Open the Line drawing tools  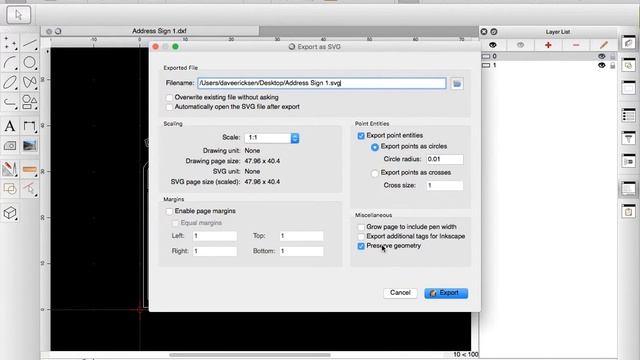click(29, 43)
